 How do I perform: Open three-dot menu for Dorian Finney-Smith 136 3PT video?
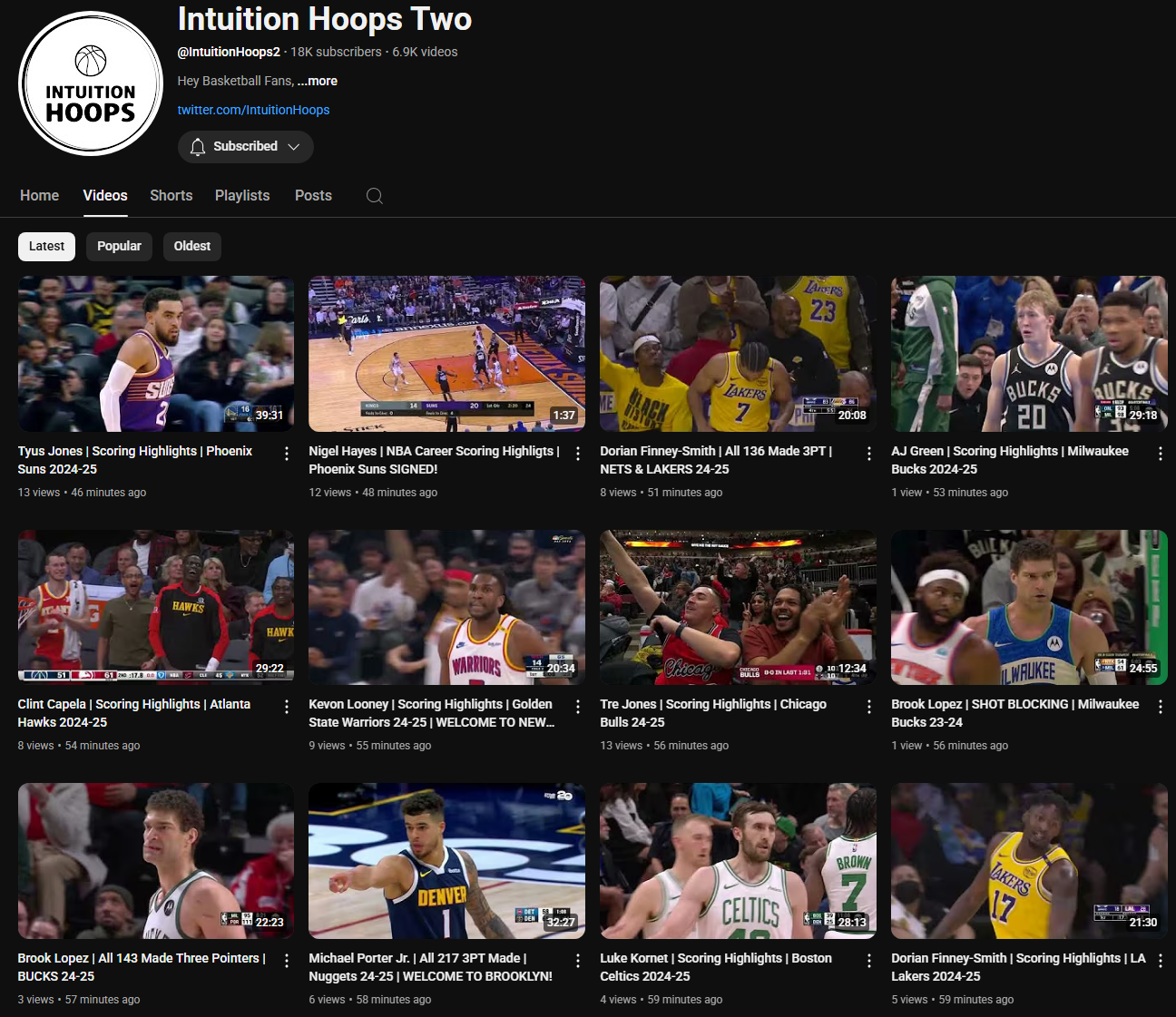(869, 454)
